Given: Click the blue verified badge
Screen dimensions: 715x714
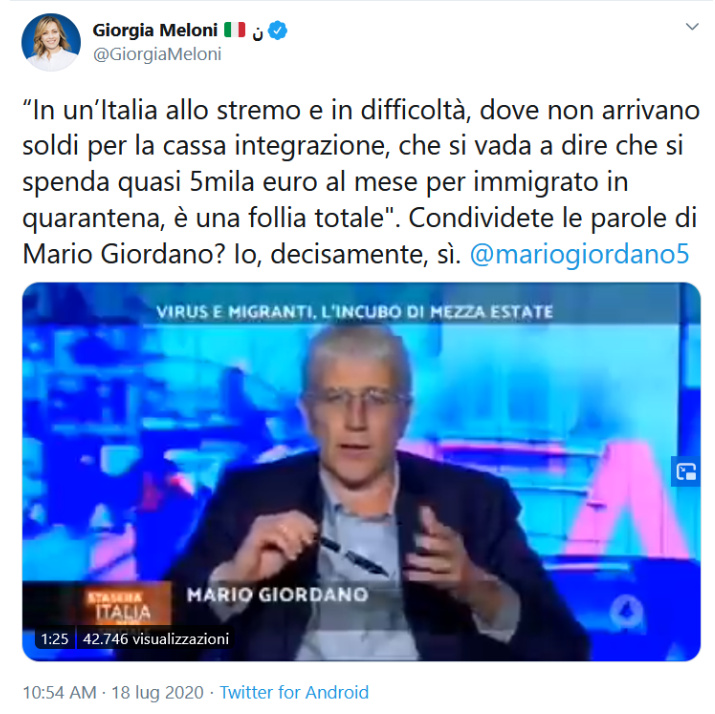Looking at the screenshot, I should [277, 31].
